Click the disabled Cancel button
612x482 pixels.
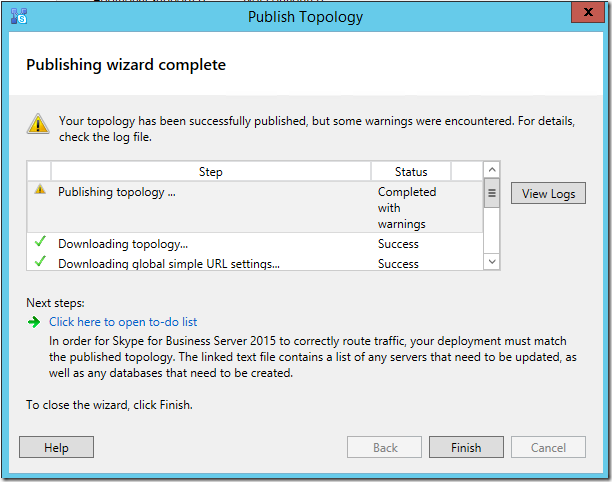coord(548,447)
